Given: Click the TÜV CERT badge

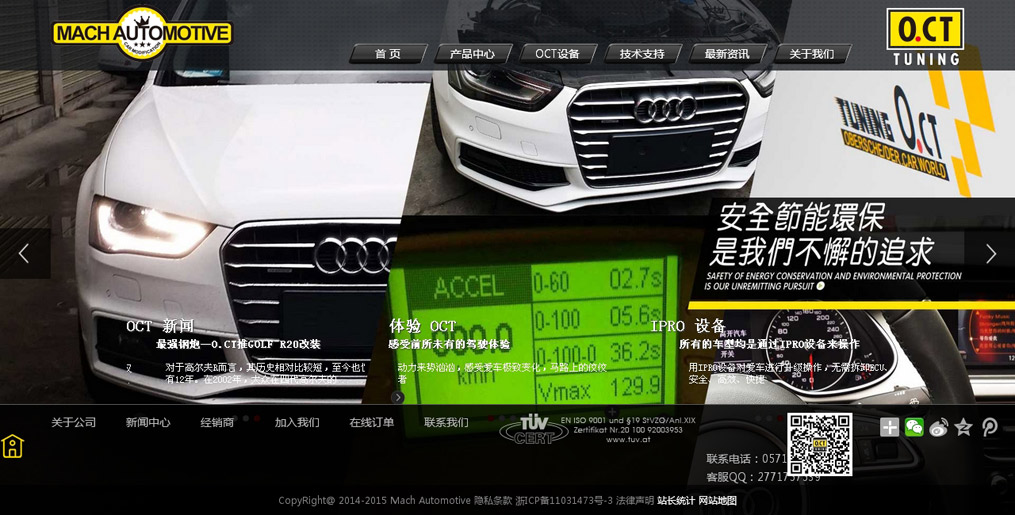Looking at the screenshot, I should 534,430.
